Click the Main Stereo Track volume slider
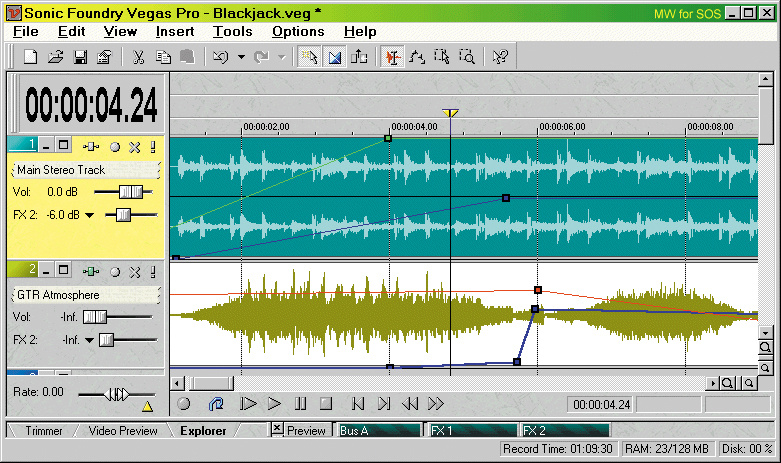The height and width of the screenshot is (463, 781). coord(123,191)
